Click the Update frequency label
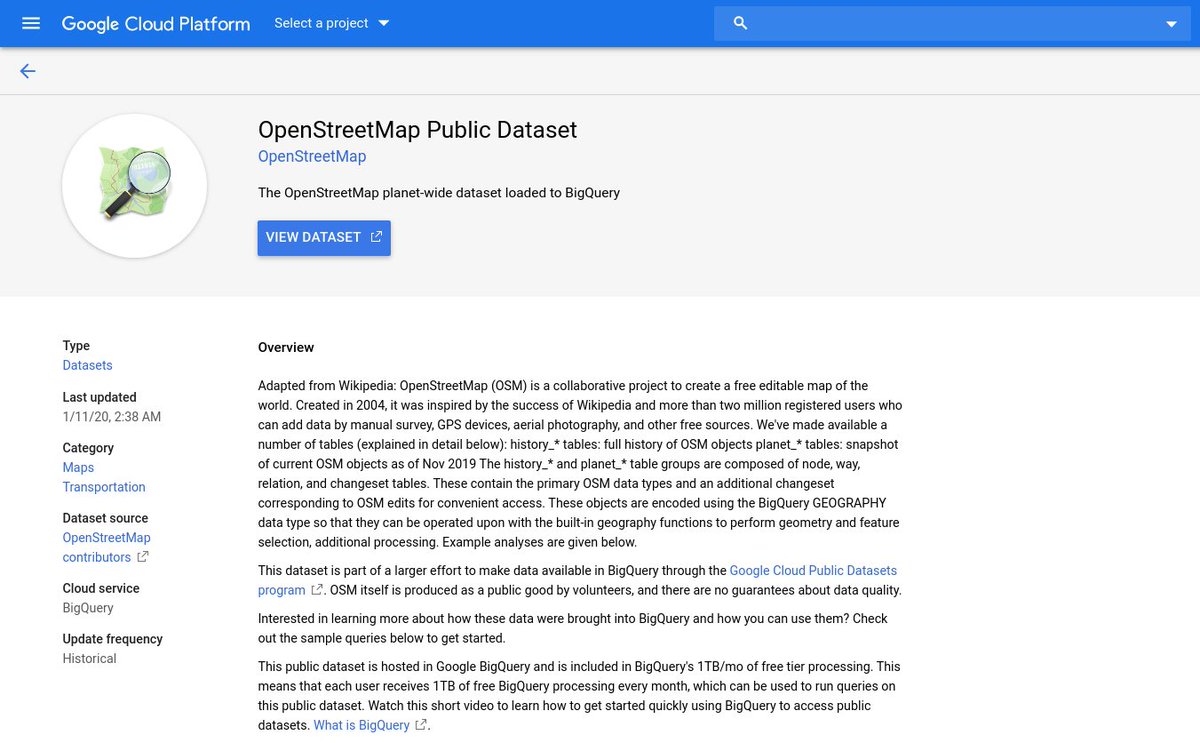 (x=112, y=639)
